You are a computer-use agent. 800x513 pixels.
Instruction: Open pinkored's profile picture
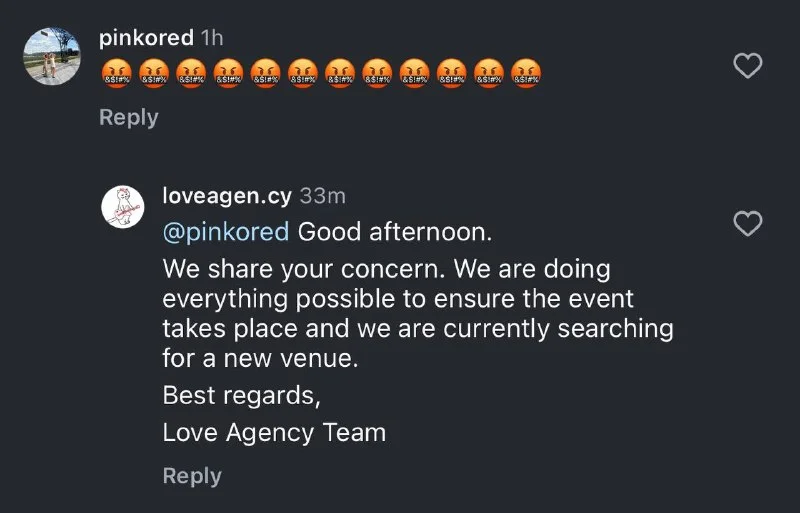click(50, 56)
